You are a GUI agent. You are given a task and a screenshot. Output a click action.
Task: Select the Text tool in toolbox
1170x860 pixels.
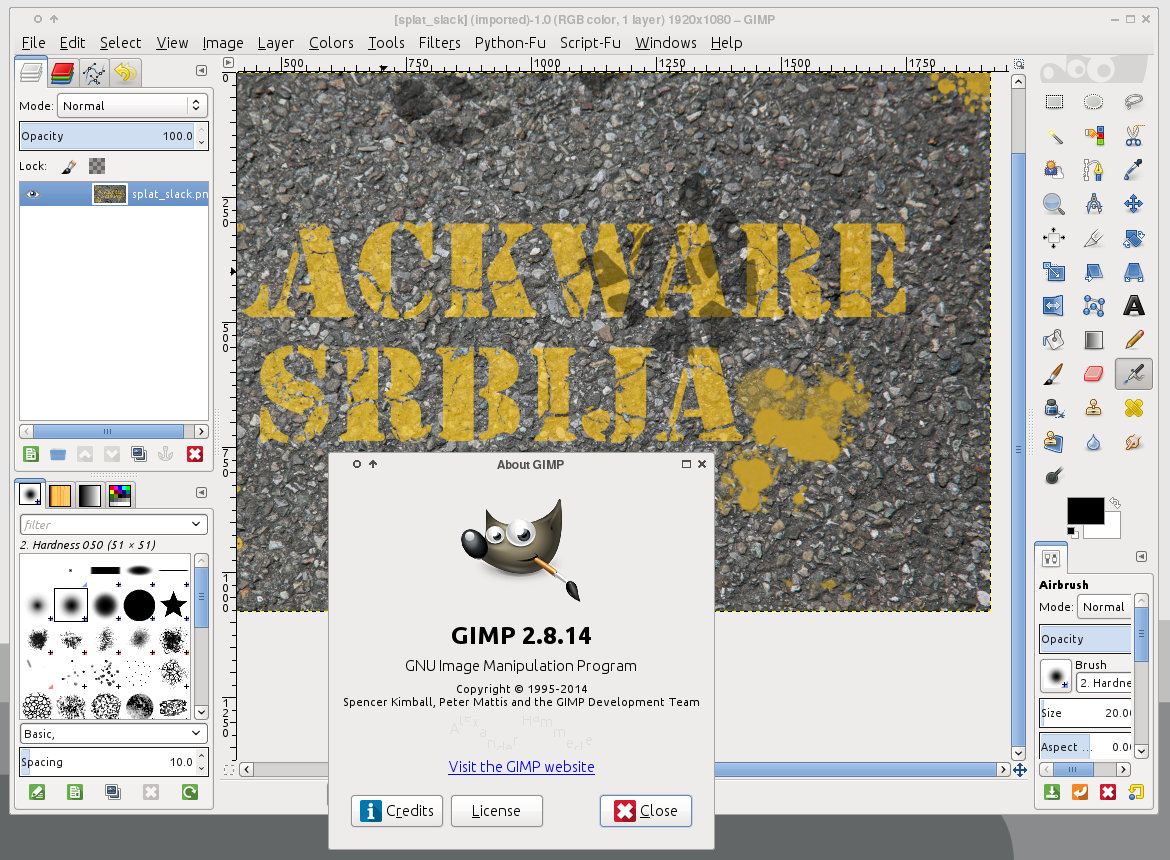coord(1133,305)
